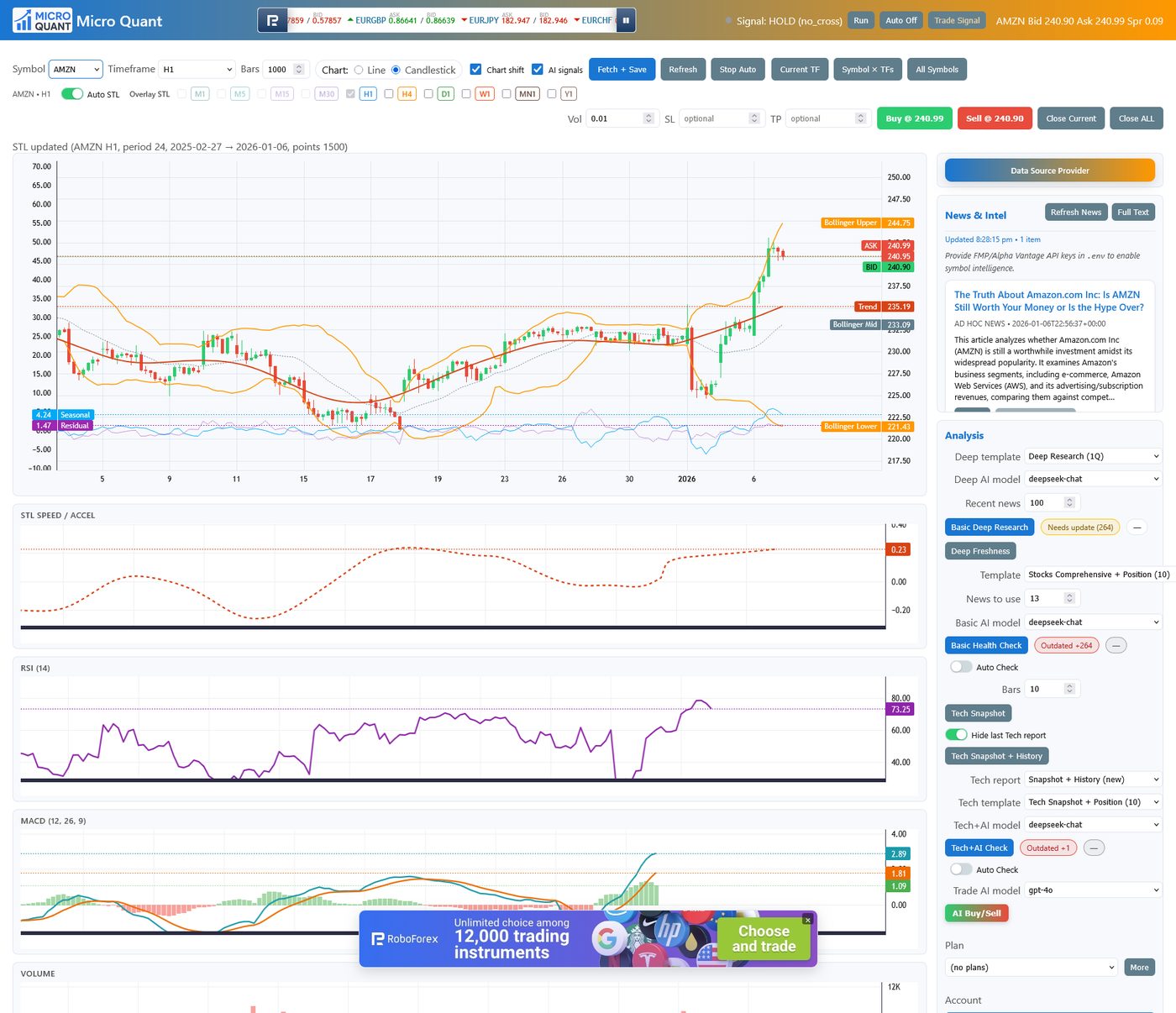Viewport: 1176px width, 1013px height.
Task: Check the D1 overlay checkbox
Action: tap(428, 94)
